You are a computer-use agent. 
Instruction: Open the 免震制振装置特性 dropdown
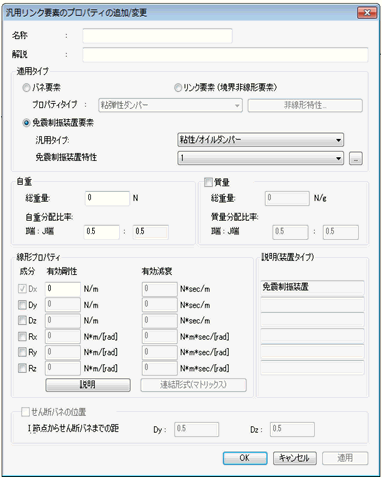tap(260, 158)
